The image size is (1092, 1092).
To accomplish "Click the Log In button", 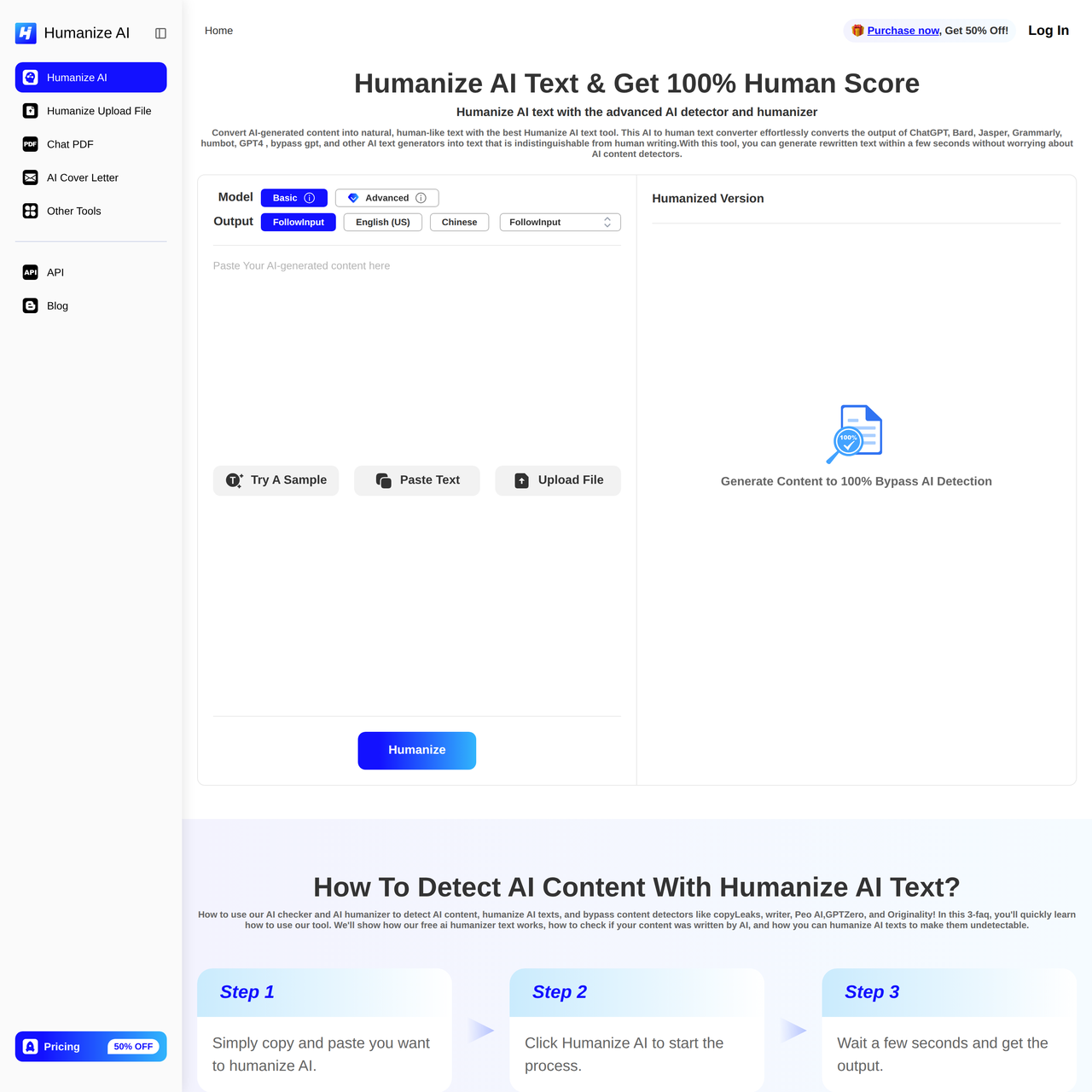I will [1048, 31].
